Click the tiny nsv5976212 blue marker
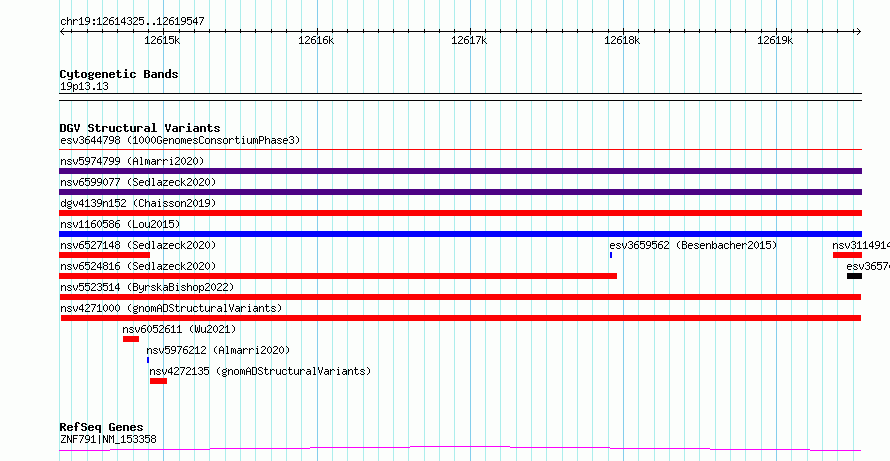The height and width of the screenshot is (461, 890). (x=148, y=360)
